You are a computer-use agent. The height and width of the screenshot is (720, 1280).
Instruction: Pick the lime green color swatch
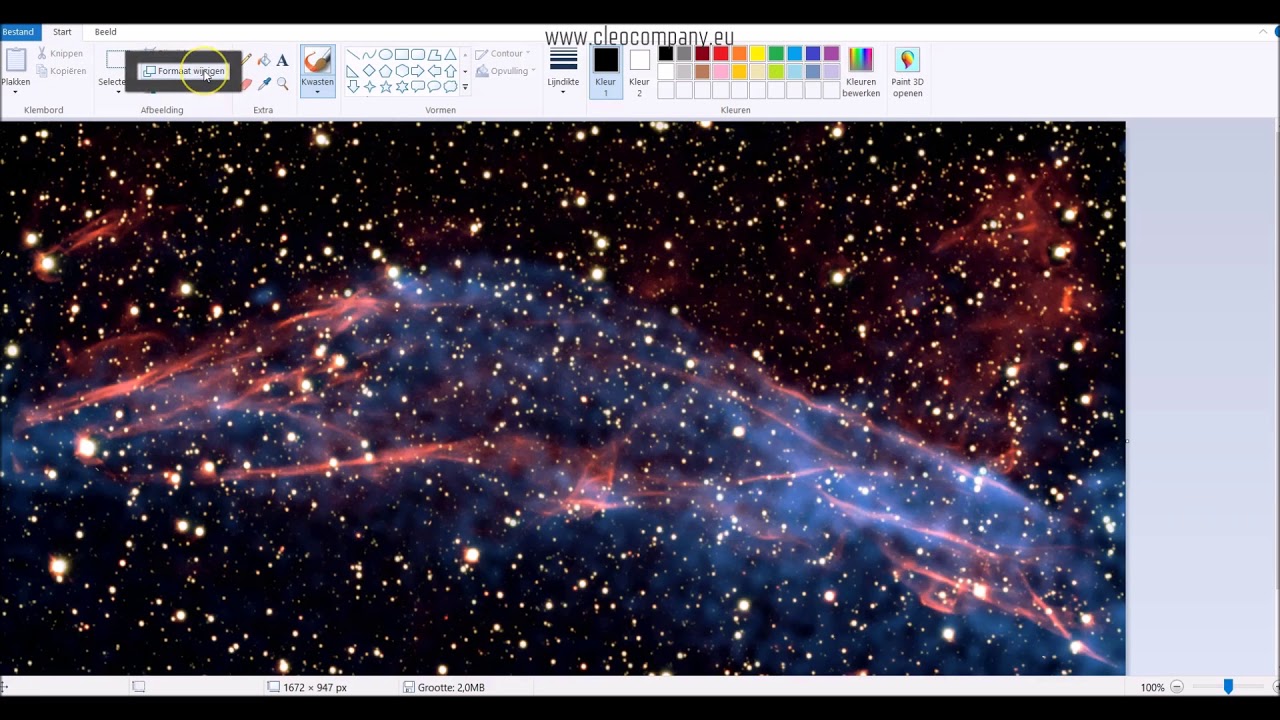pyautogui.click(x=776, y=72)
